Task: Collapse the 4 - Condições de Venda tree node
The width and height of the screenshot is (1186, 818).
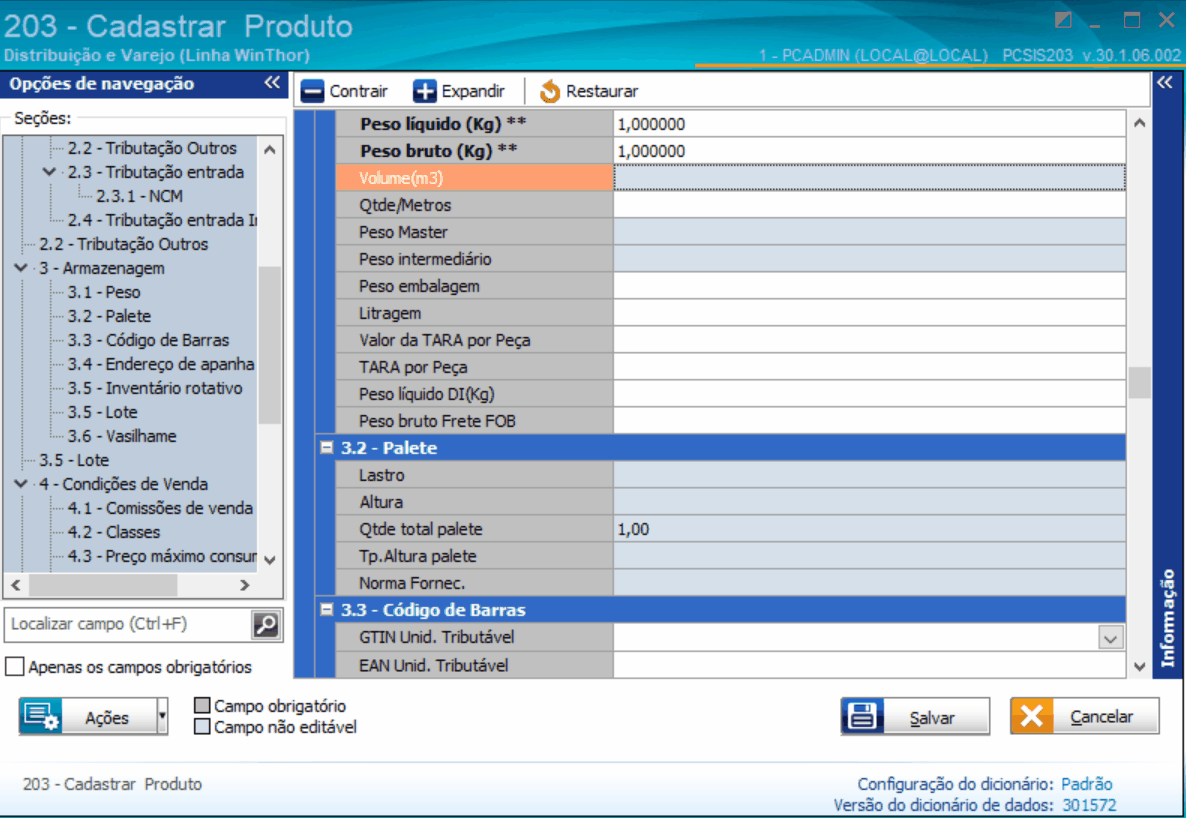Action: coord(20,484)
